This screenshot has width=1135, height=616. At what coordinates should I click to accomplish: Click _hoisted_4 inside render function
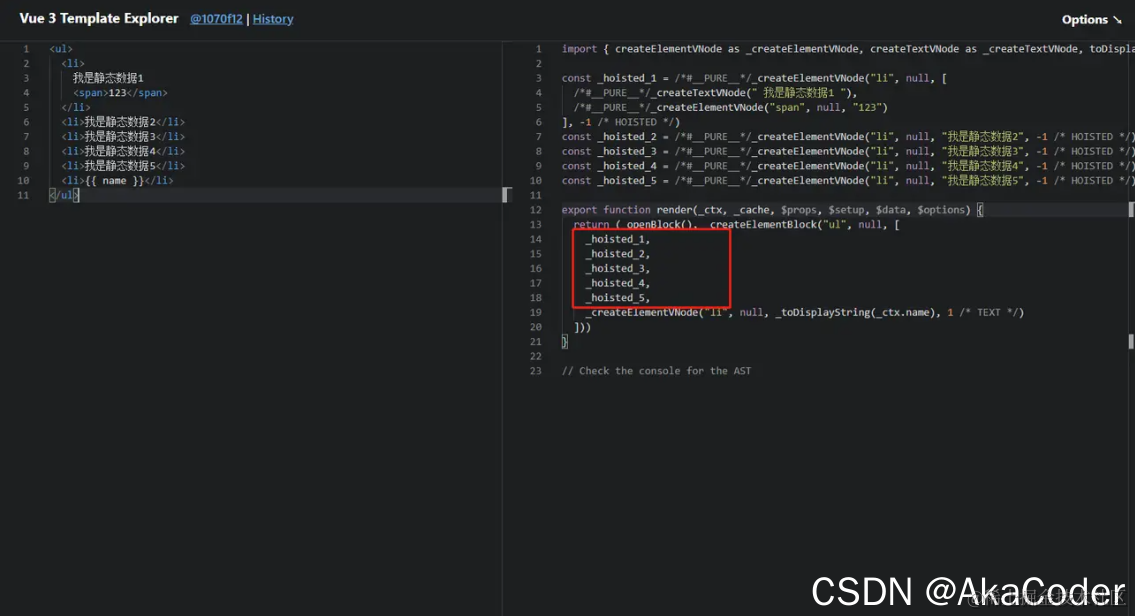[618, 284]
